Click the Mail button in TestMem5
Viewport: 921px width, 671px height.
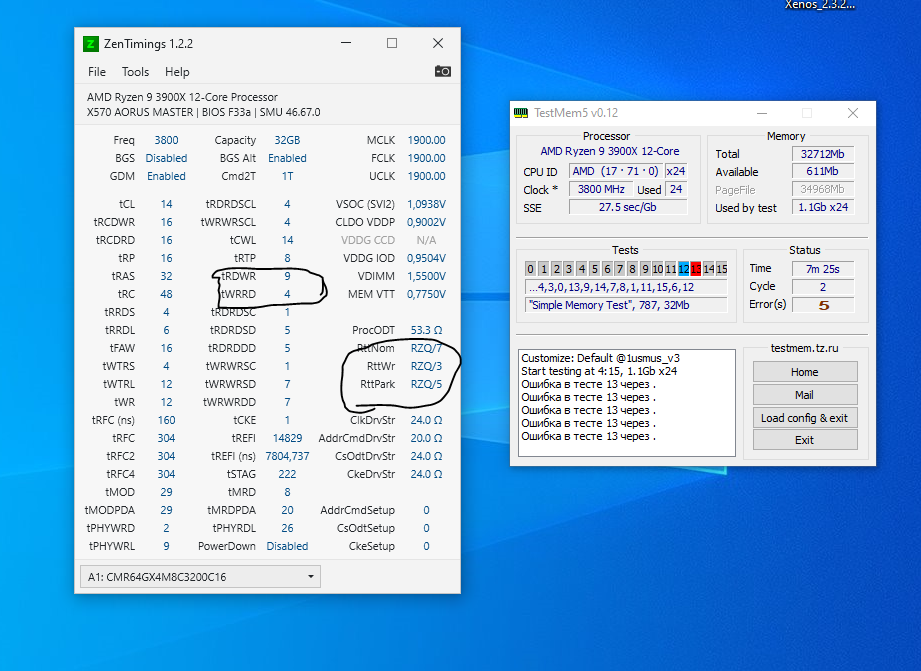click(x=805, y=395)
